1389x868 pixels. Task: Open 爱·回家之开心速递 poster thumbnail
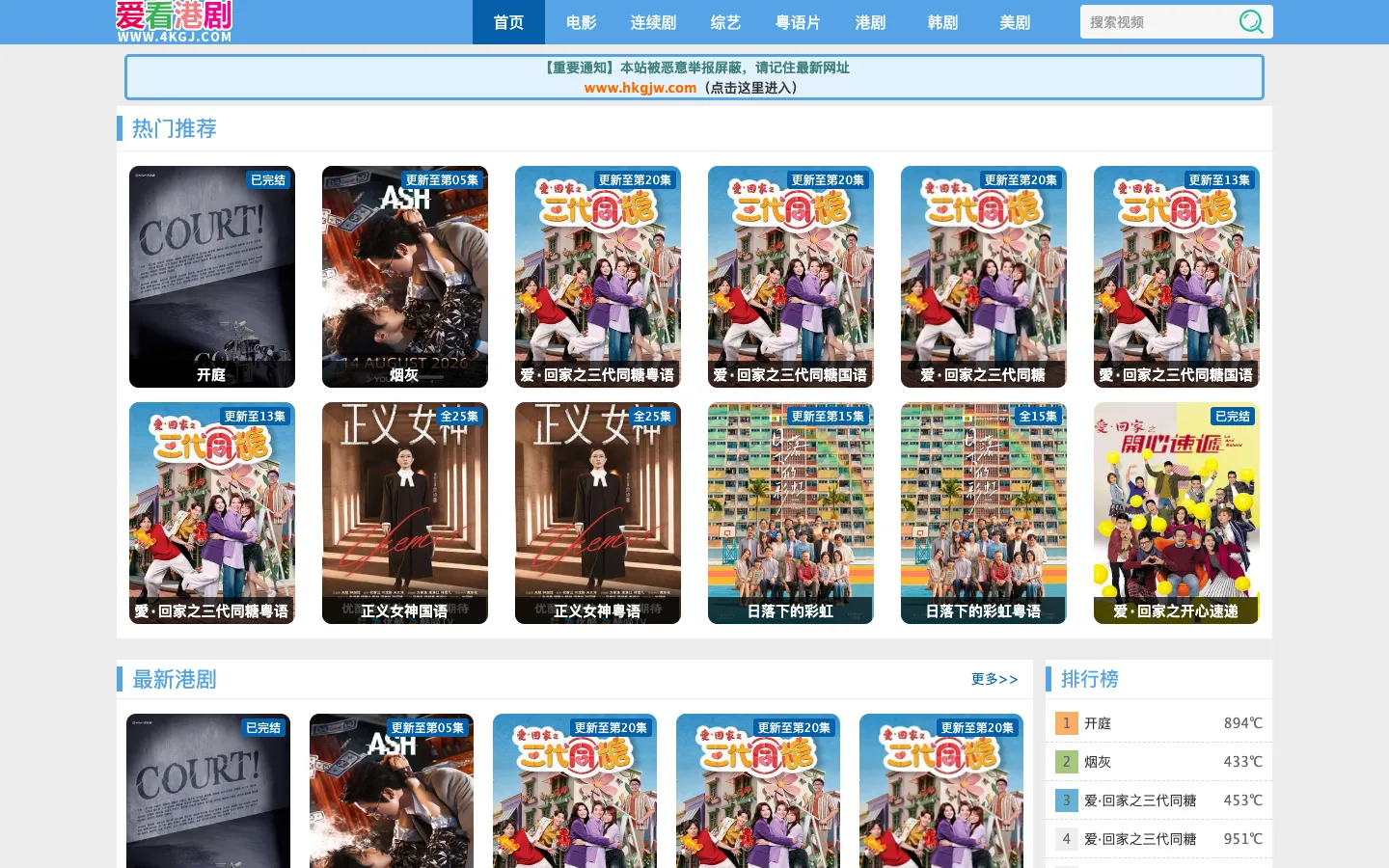coord(1177,513)
